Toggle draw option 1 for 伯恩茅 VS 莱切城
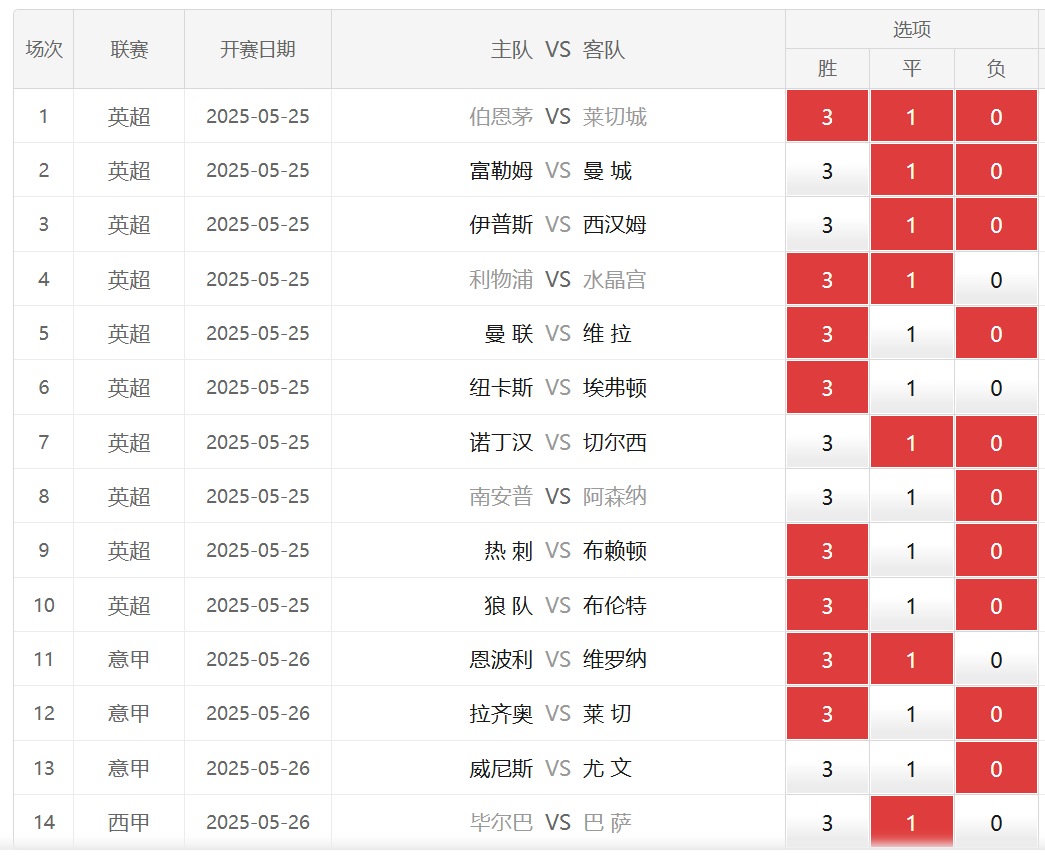Screen dimensions: 1045x857 point(912,116)
